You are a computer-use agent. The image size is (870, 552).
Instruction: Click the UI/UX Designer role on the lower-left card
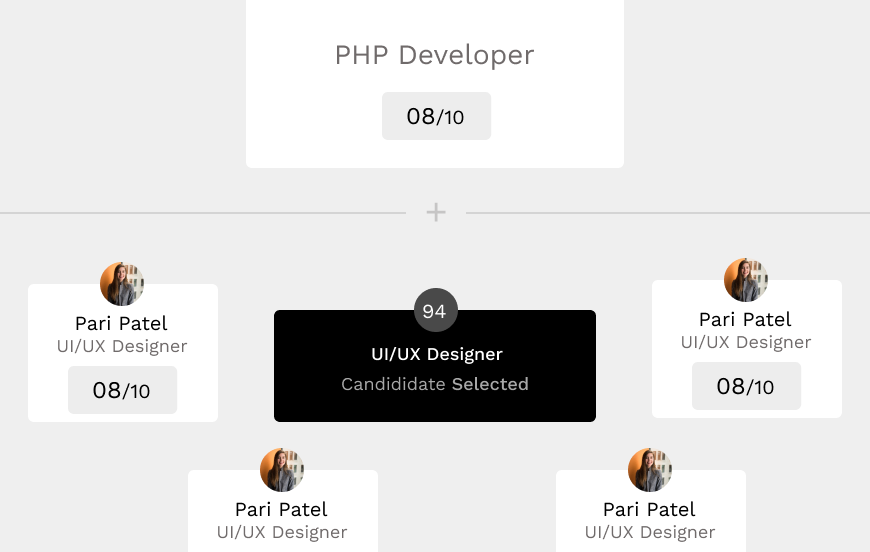[282, 532]
